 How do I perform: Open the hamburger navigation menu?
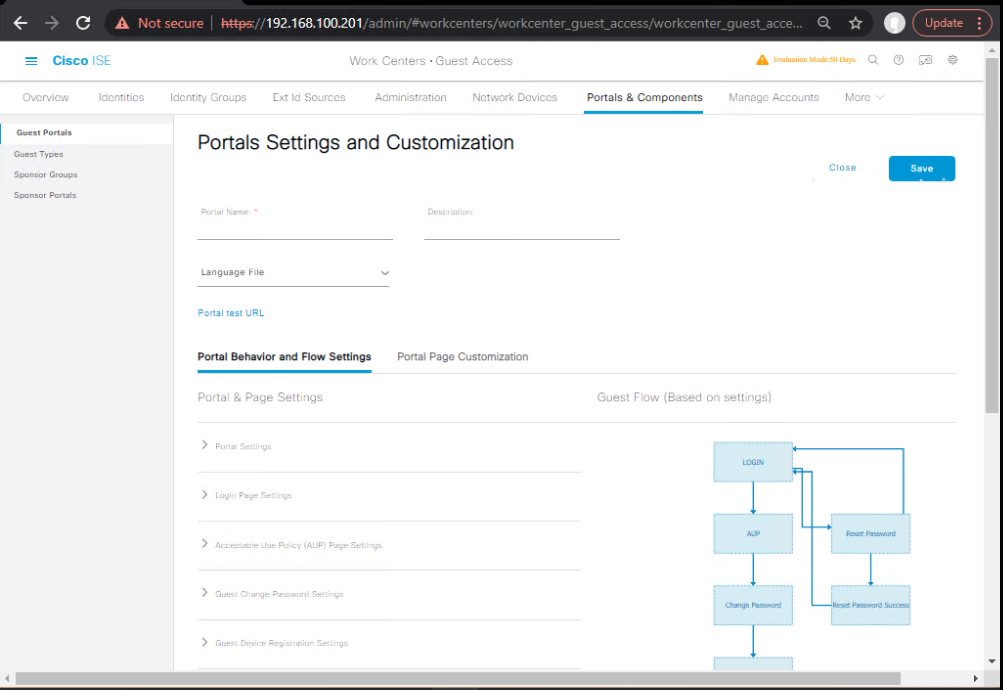pyautogui.click(x=31, y=61)
